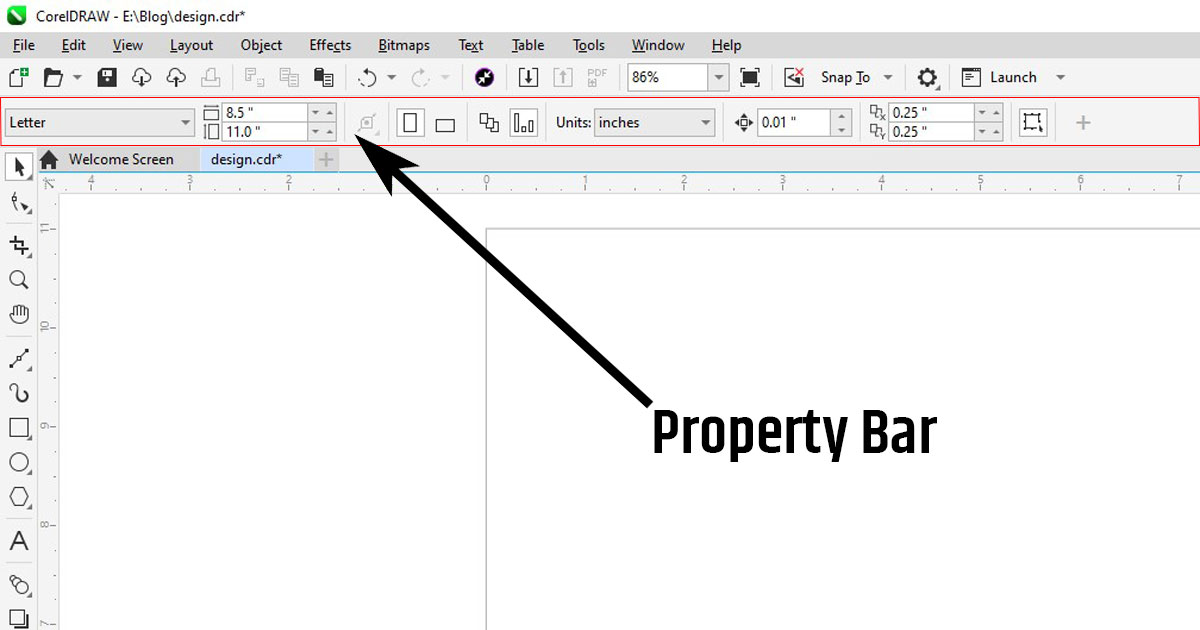The image size is (1200, 630).
Task: Select the Zoom magnifier tool
Action: pos(19,280)
